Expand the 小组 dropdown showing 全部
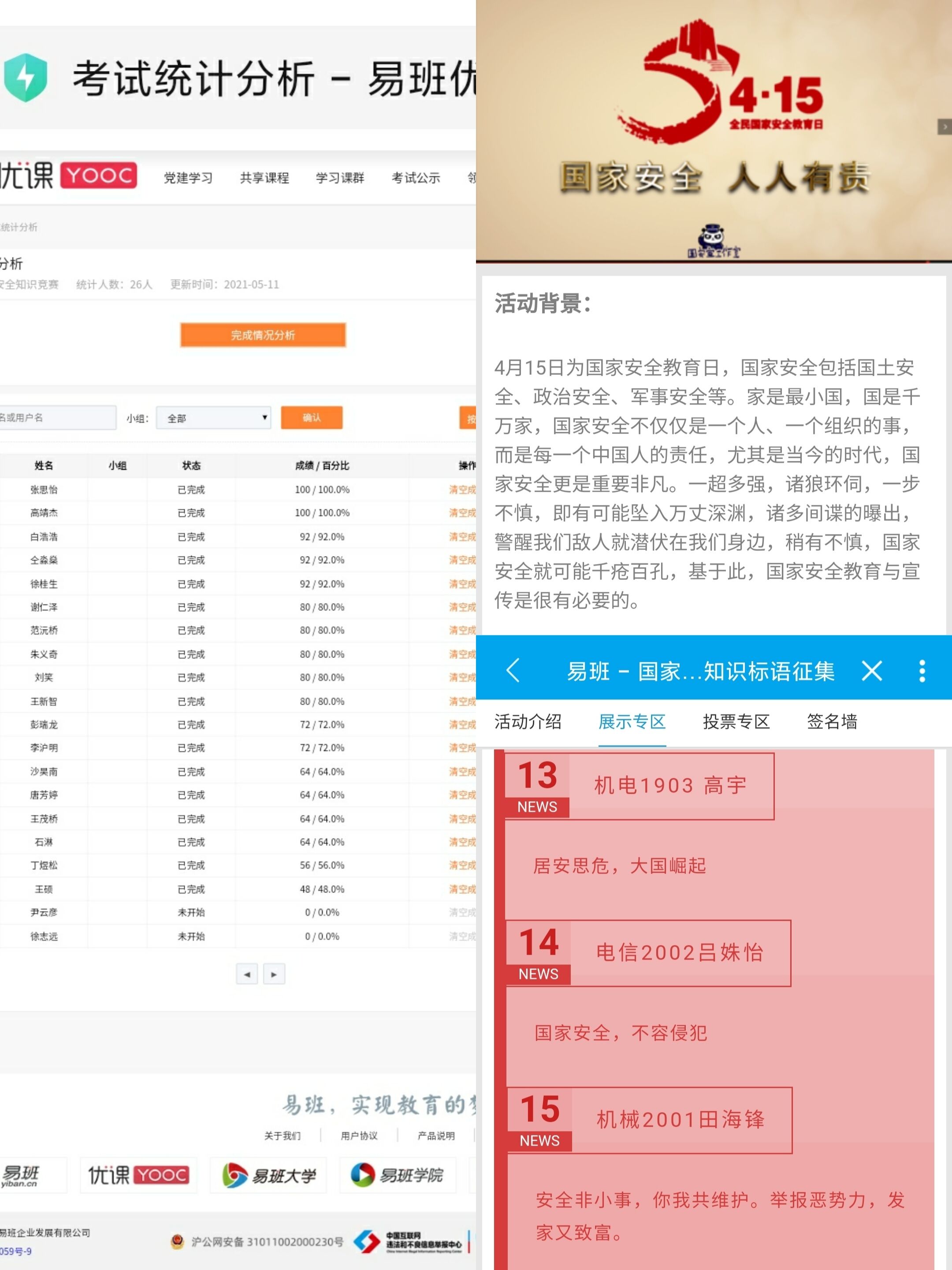 pos(213,418)
